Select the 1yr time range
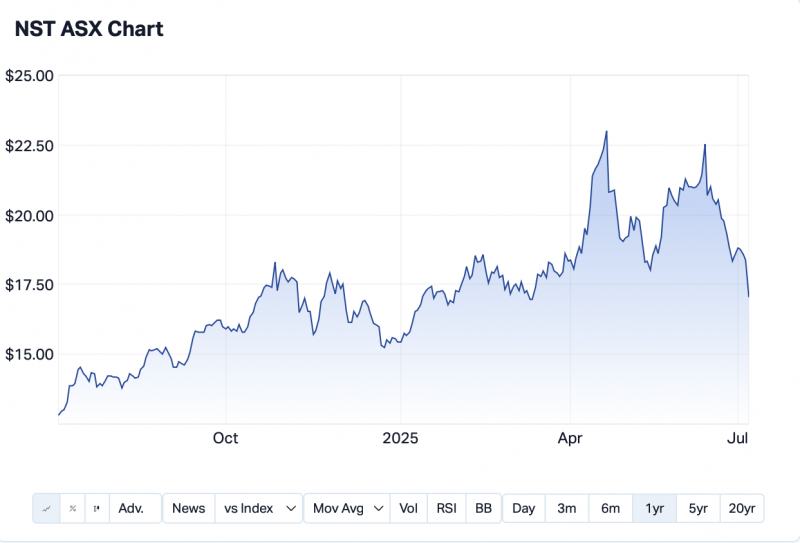The height and width of the screenshot is (543, 800). 655,508
